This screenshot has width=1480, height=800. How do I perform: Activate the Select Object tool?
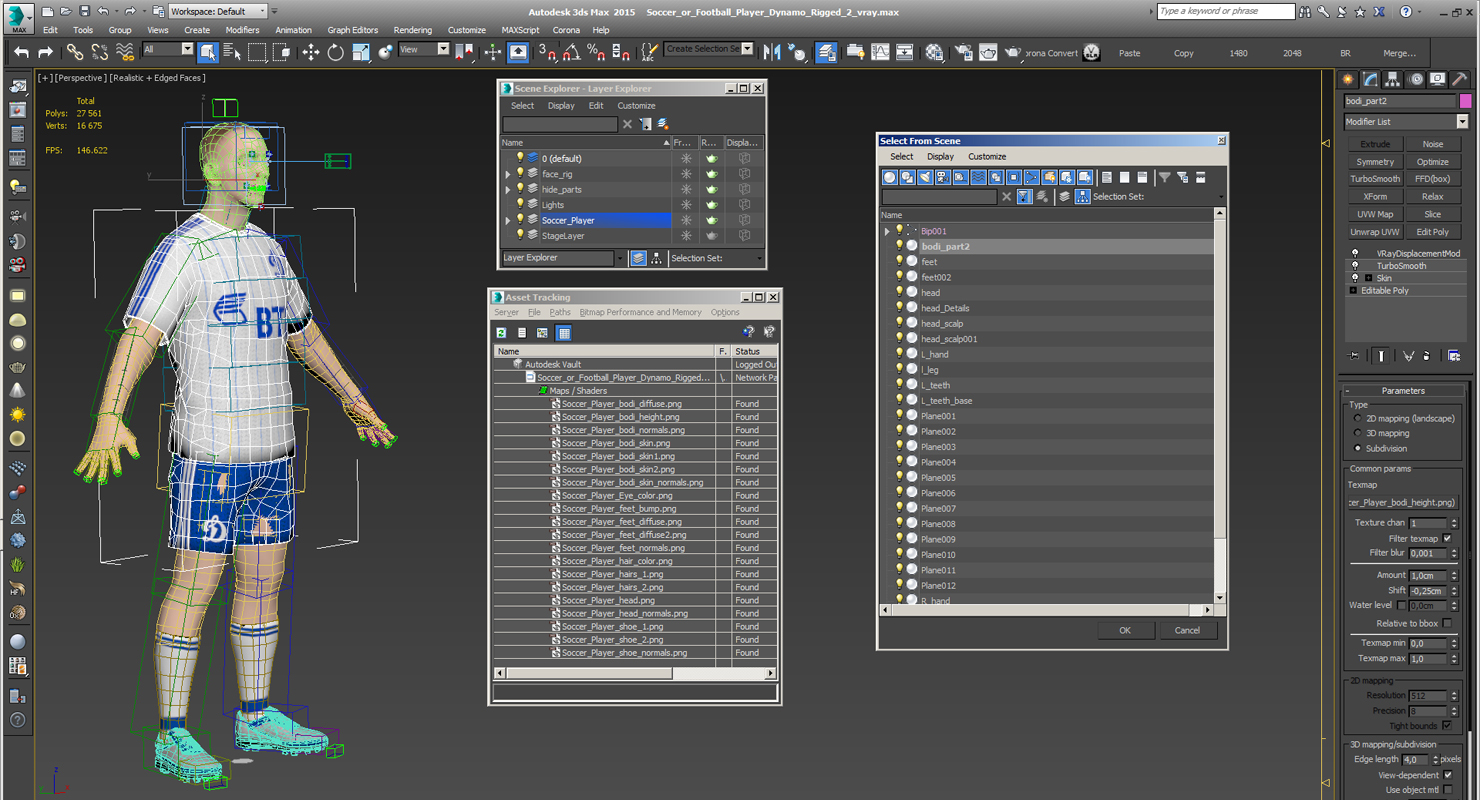(208, 52)
